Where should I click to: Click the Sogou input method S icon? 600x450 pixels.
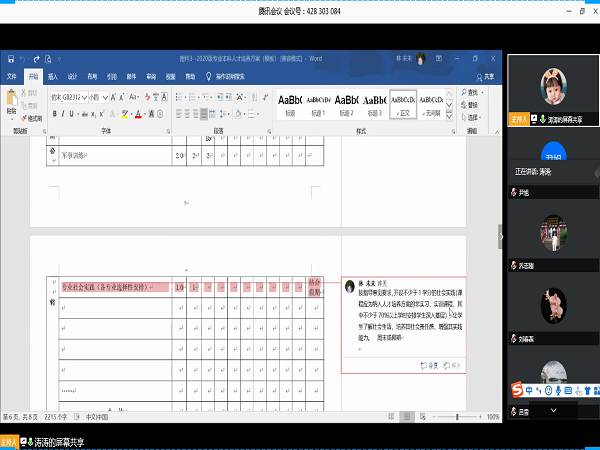point(518,387)
